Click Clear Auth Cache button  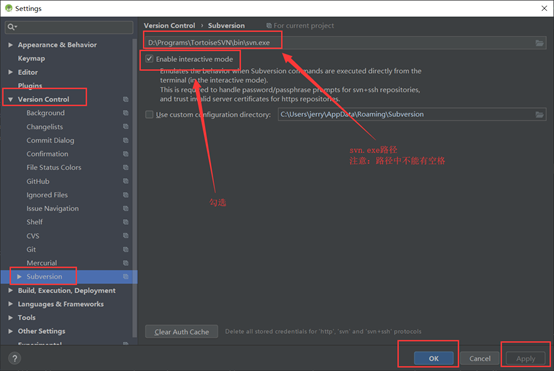[182, 332]
